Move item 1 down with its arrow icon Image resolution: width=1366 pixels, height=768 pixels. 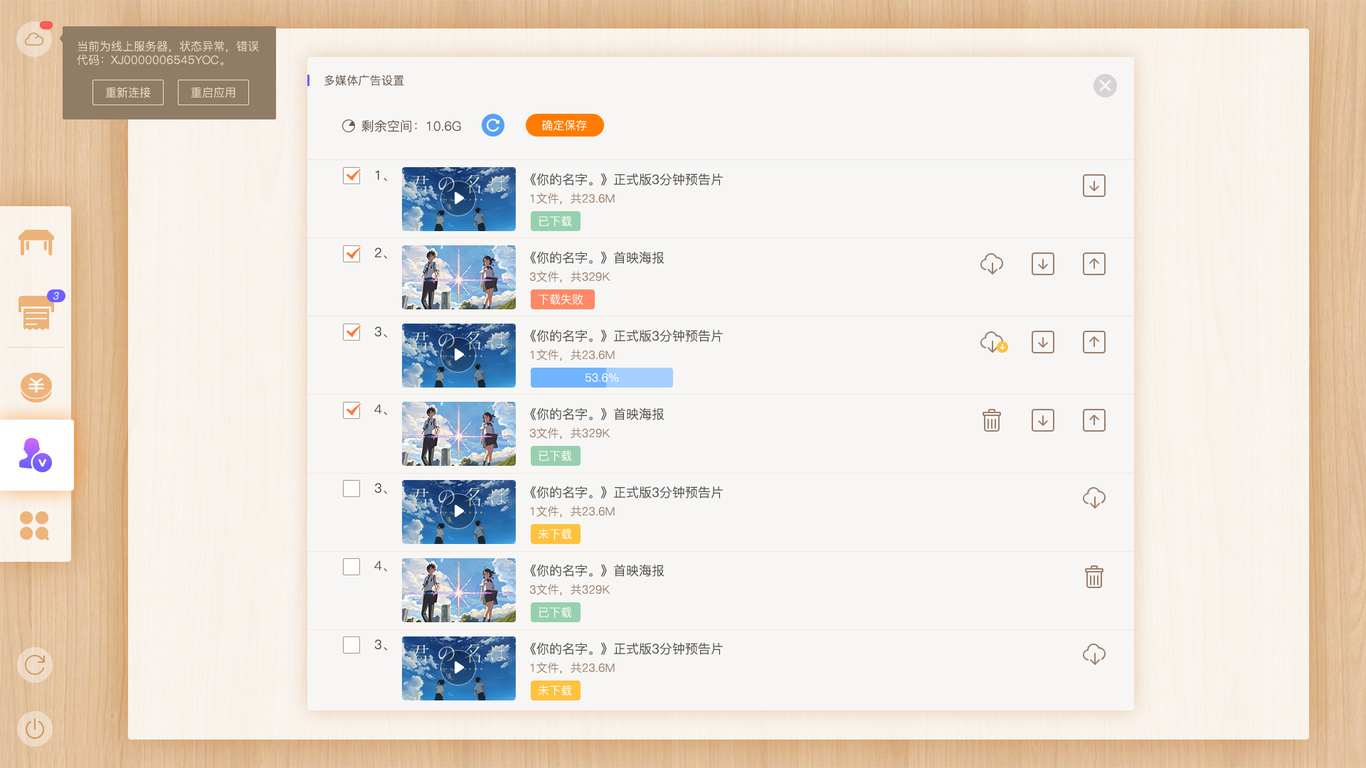[1094, 186]
